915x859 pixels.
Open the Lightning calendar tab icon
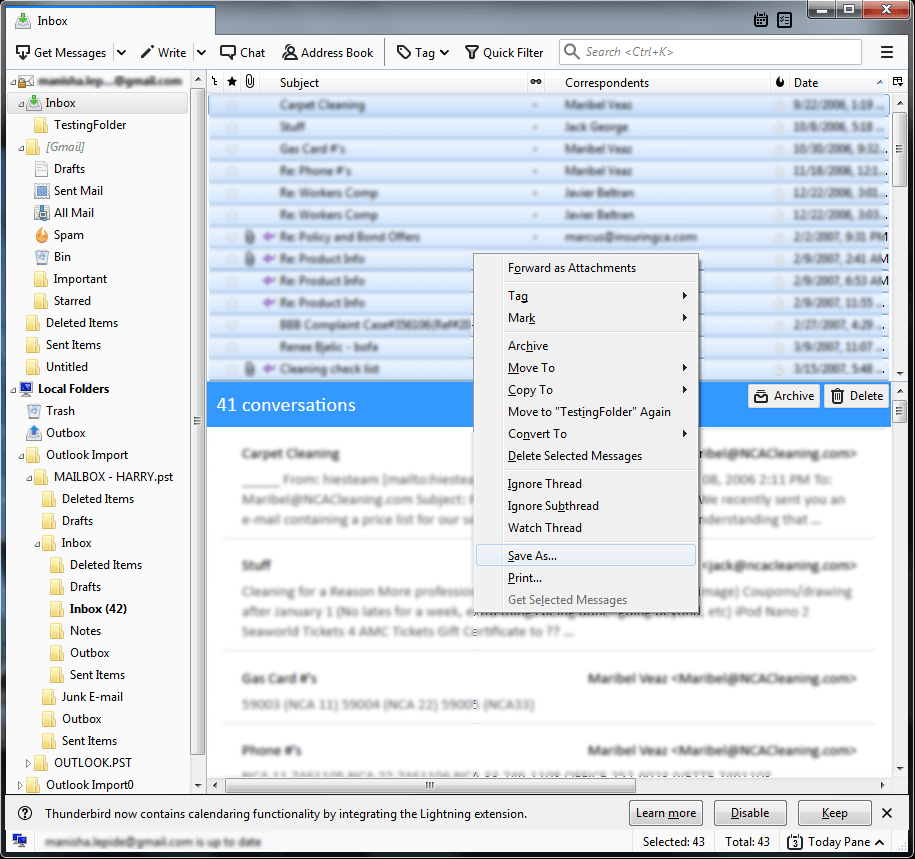click(760, 20)
